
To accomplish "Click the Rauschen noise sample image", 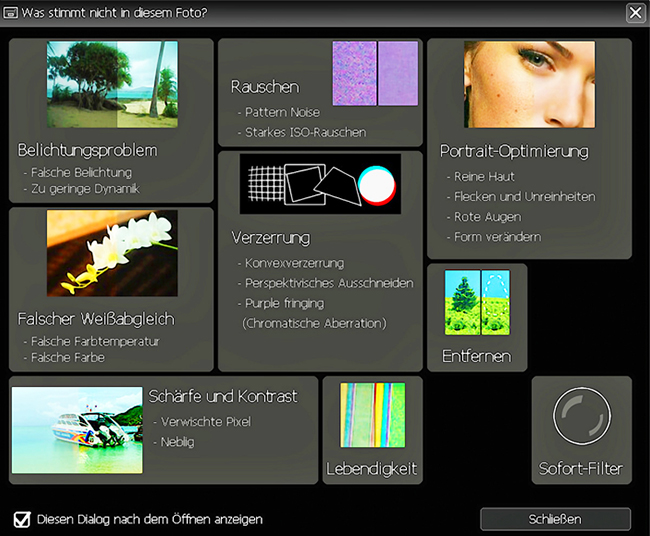I will pos(375,73).
